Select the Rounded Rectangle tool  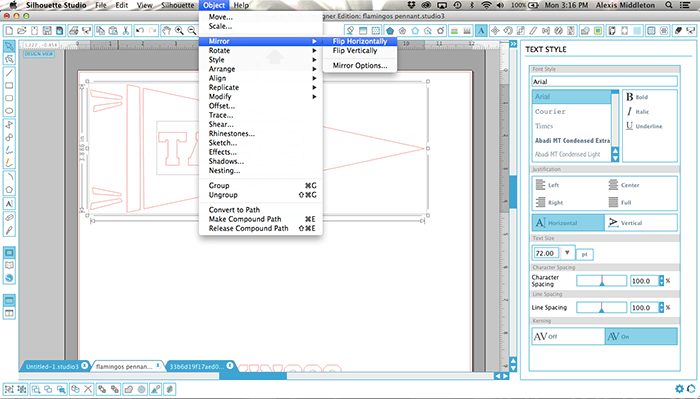9,99
